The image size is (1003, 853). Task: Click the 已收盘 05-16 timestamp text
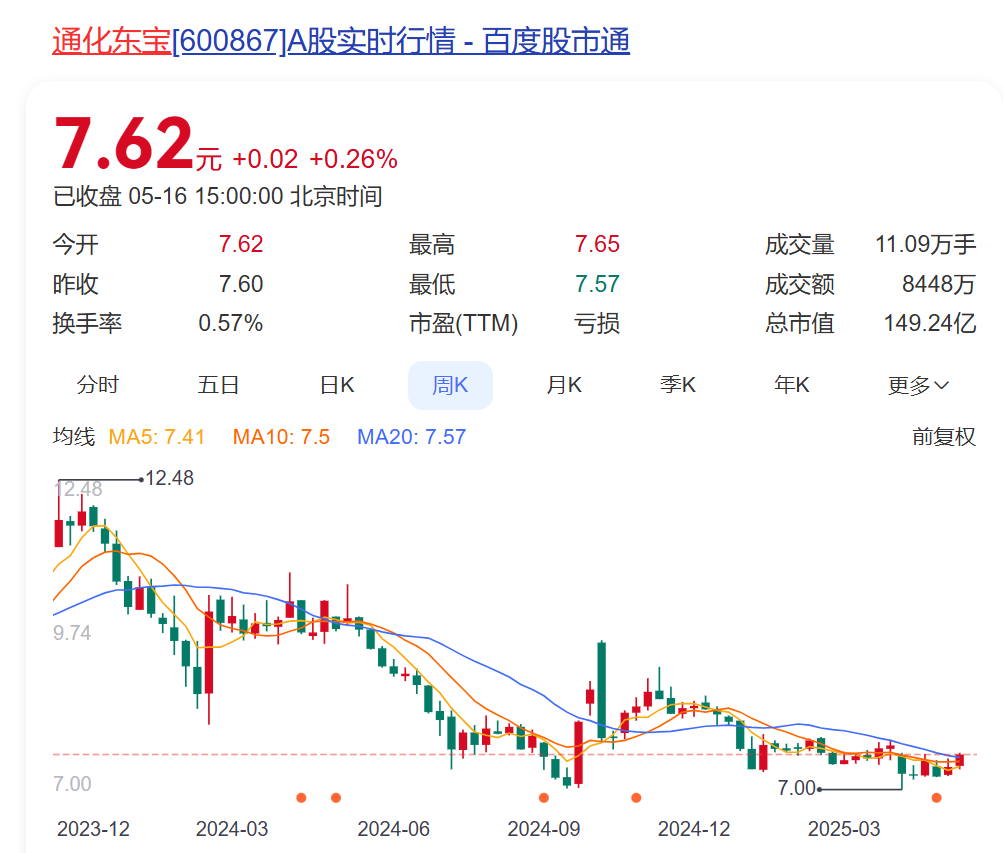(x=217, y=196)
